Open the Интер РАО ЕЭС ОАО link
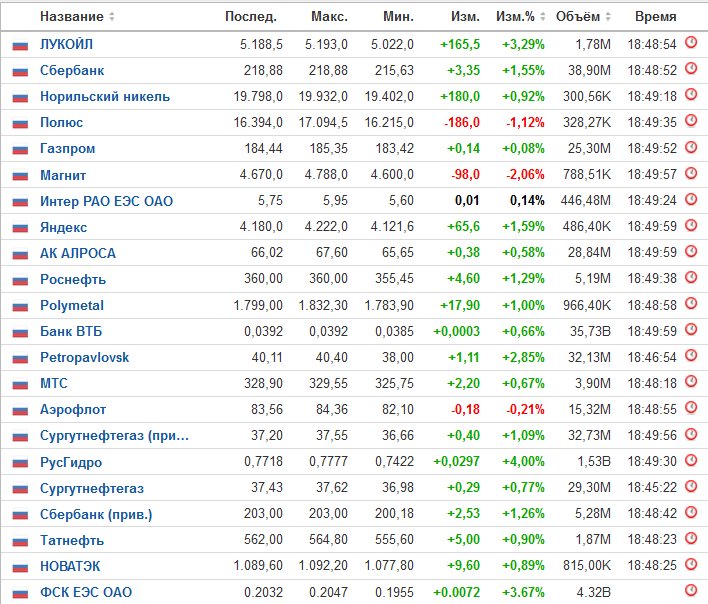Screen dimensions: 708x604 pyautogui.click(x=106, y=201)
